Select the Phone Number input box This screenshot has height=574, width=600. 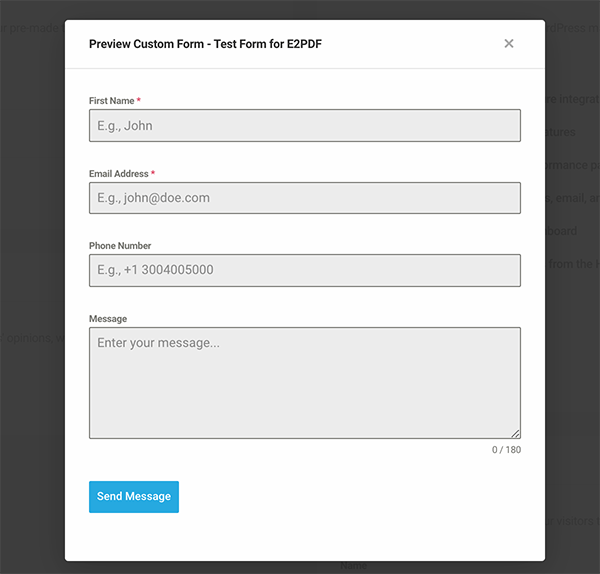point(305,270)
